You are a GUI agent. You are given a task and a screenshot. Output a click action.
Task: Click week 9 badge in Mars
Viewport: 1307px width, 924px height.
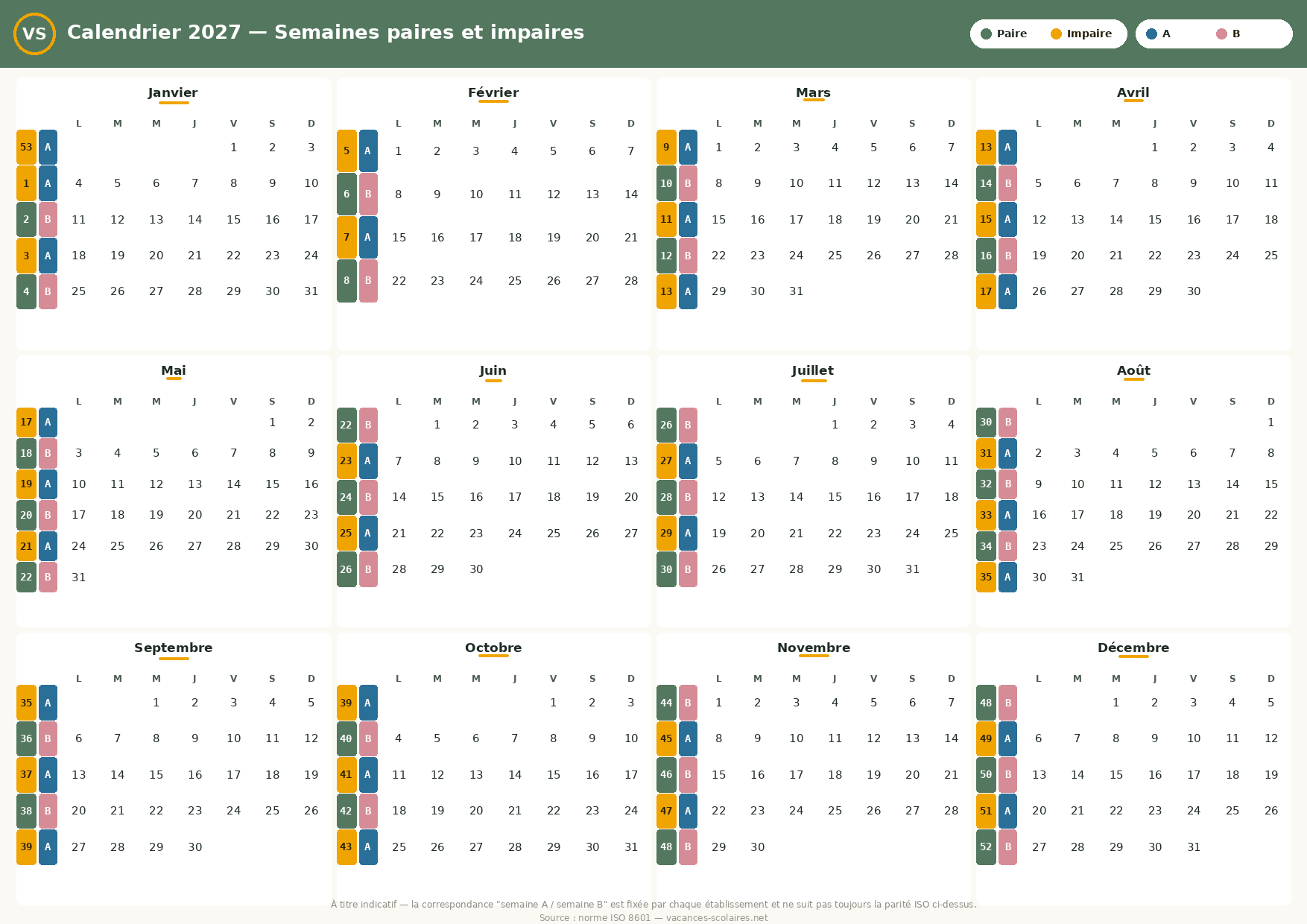coord(666,148)
